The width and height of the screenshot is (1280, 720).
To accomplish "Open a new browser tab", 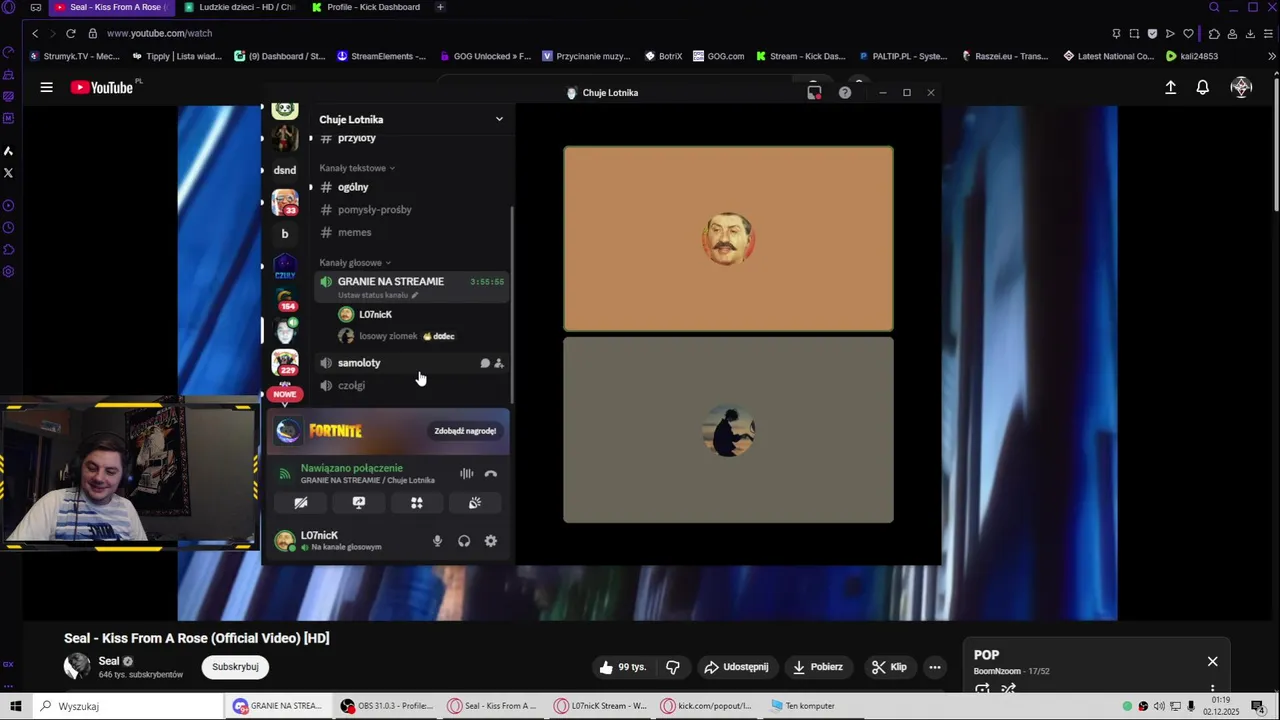I will point(440,7).
